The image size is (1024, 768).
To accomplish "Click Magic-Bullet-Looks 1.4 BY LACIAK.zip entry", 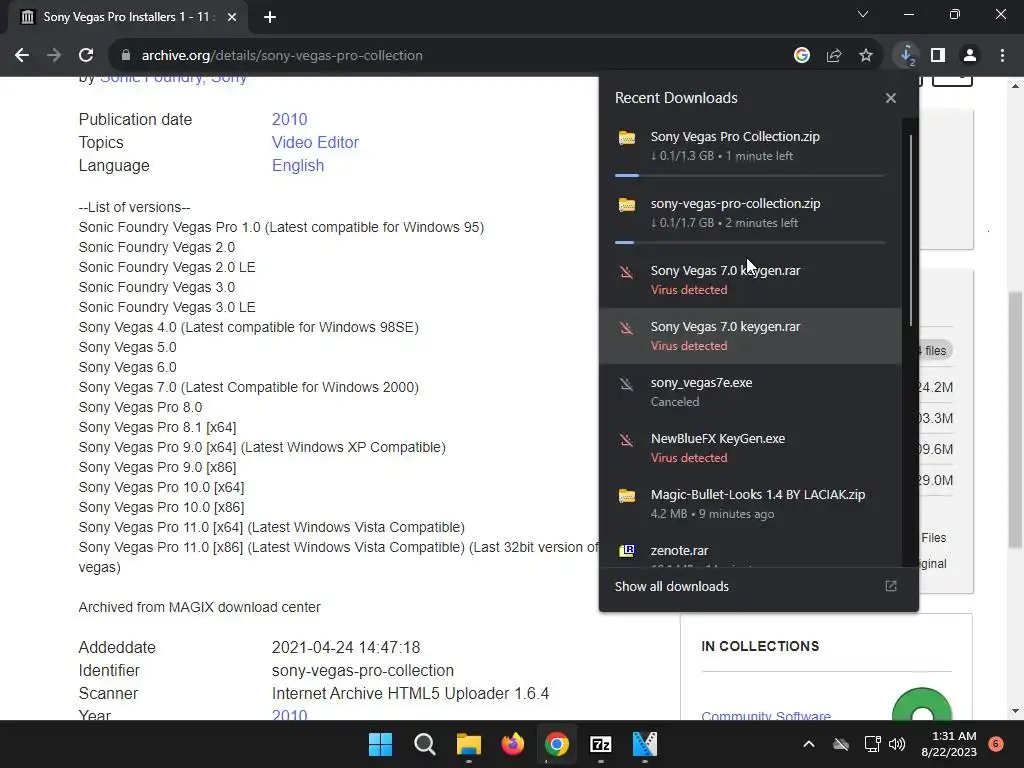I will point(750,504).
